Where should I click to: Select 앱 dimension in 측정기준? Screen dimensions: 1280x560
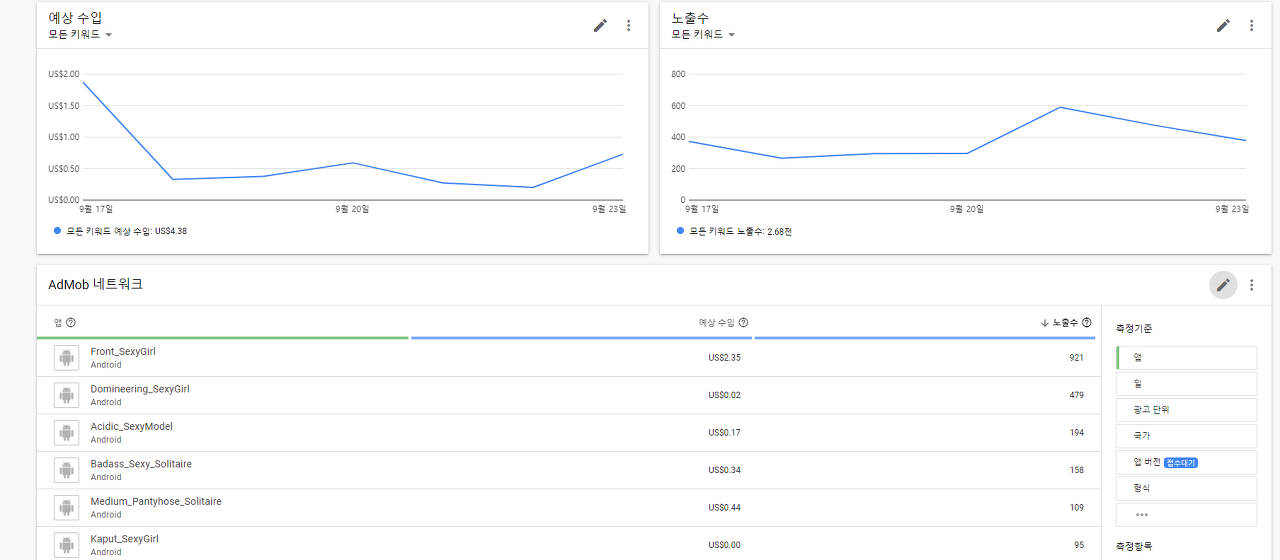tap(1186, 358)
